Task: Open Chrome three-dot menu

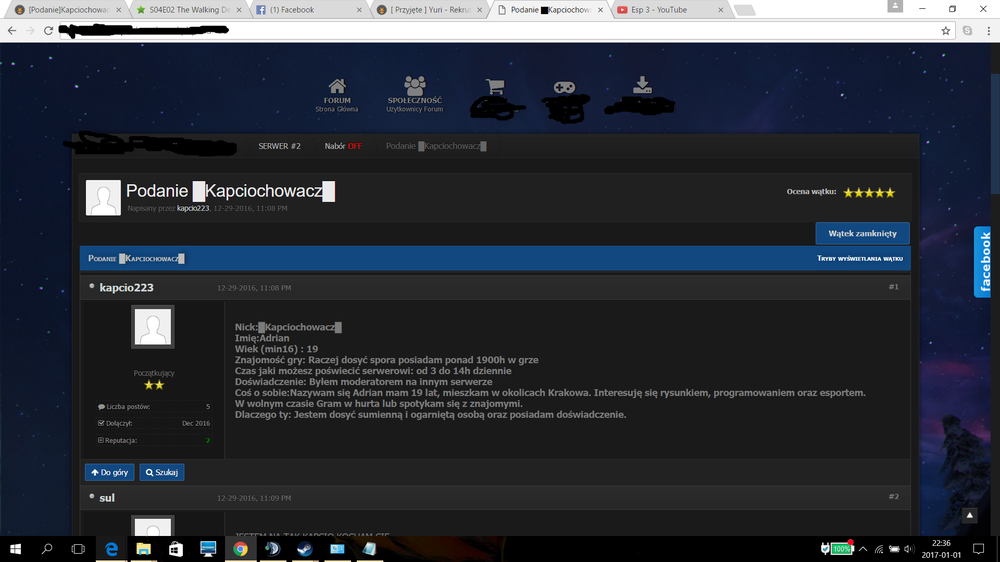Action: coord(989,31)
